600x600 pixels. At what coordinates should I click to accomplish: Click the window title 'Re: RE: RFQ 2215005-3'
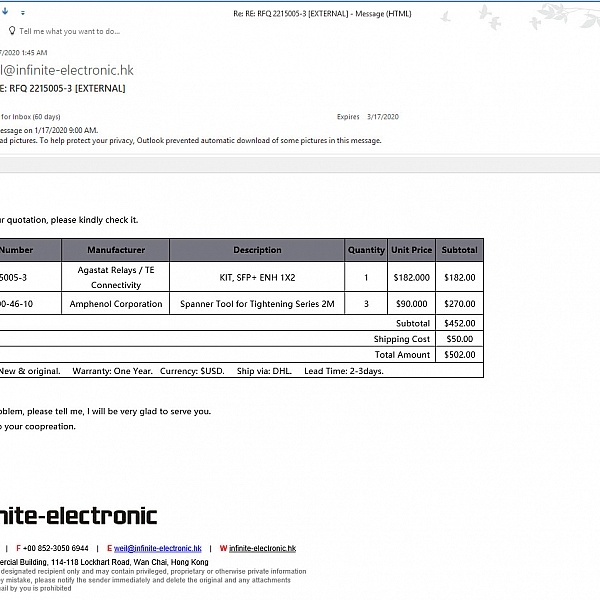click(322, 14)
